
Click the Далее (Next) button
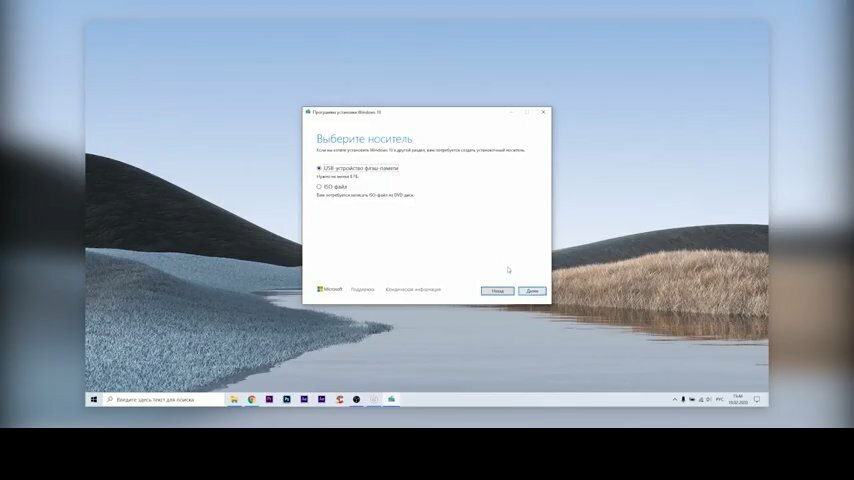pos(532,291)
